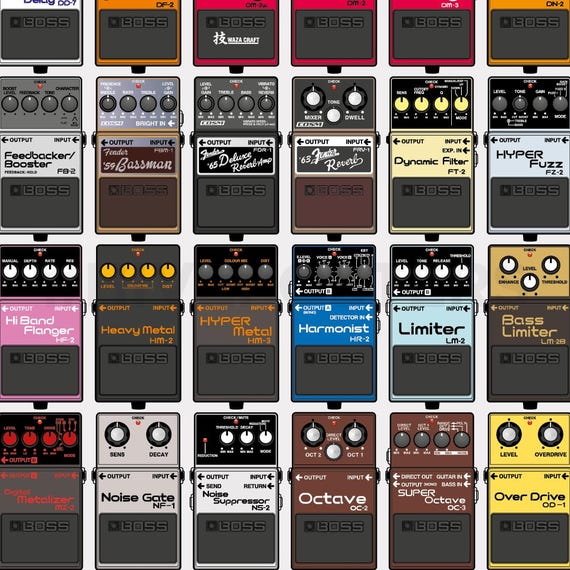Viewport: 570px width, 570px height.
Task: Click the DETECTOR IN arrow on Harmonist
Action: (369, 317)
